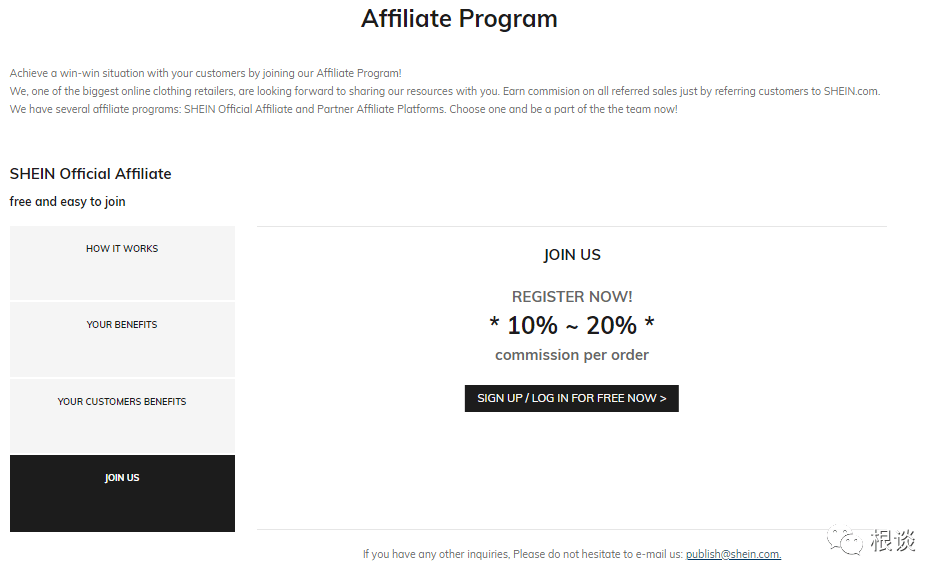
Task: Click the JOIN US heading in the content panel
Action: [x=572, y=255]
